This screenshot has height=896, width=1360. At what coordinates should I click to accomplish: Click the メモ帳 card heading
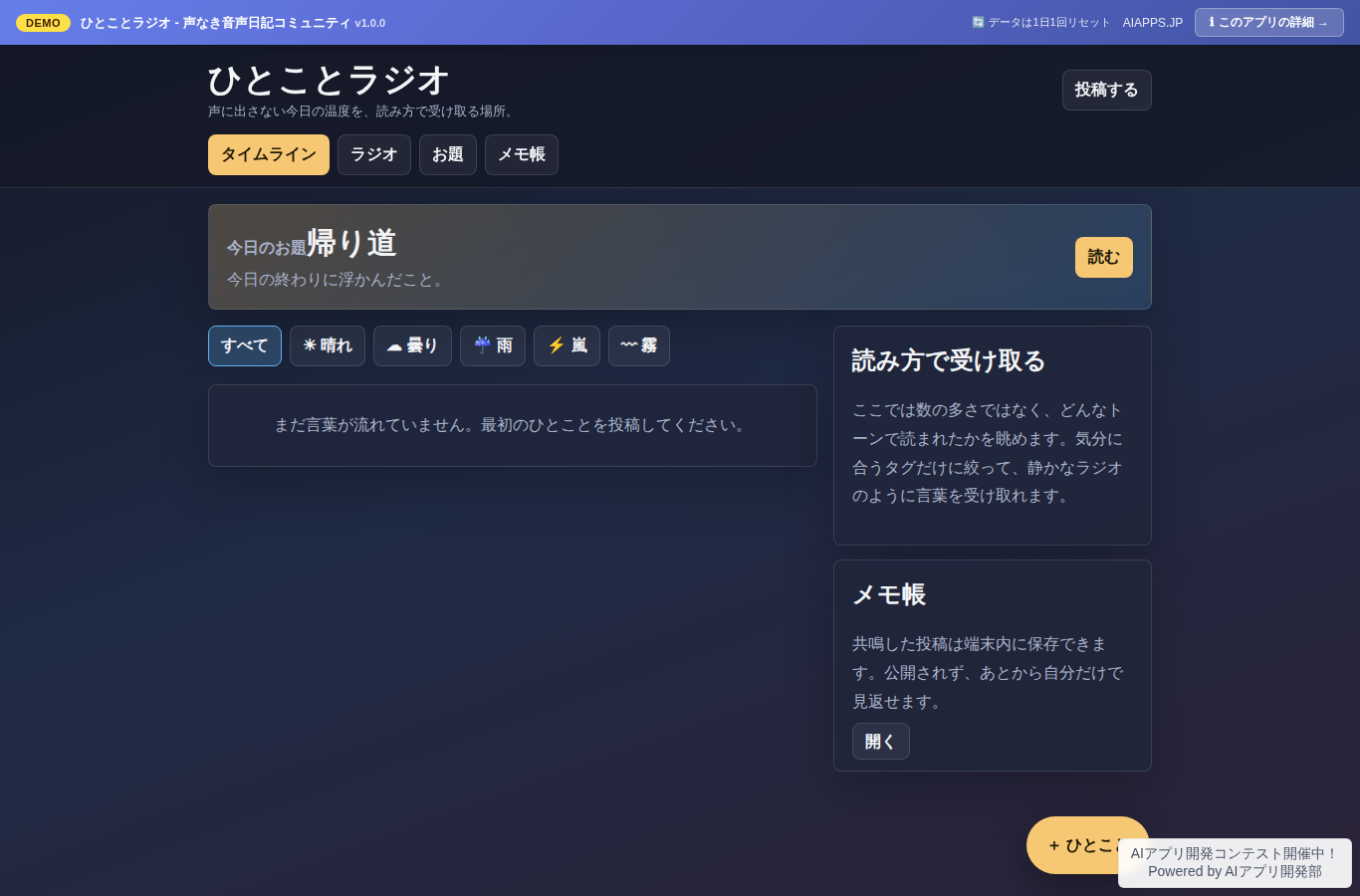[x=889, y=594]
